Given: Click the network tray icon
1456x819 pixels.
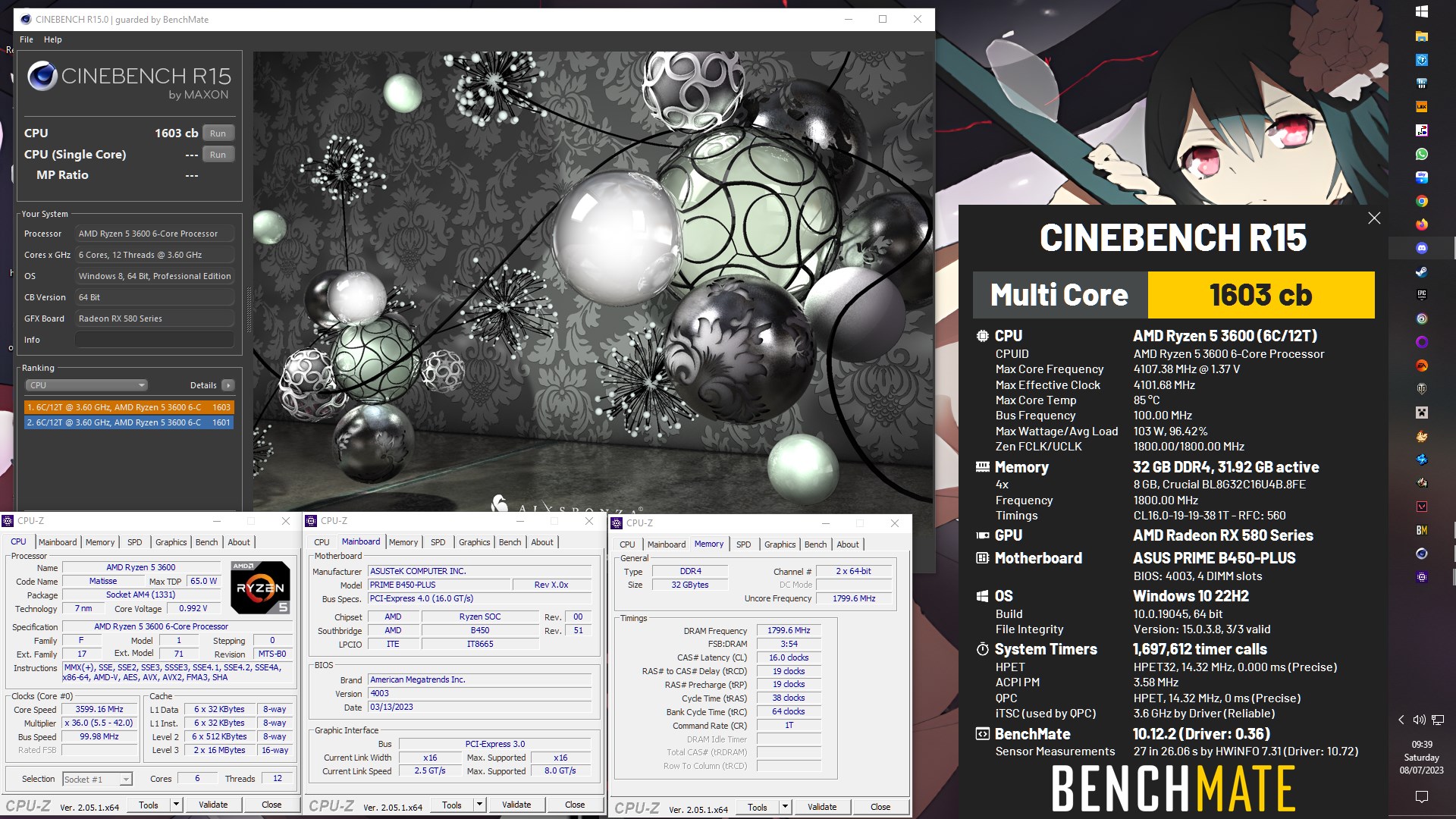Looking at the screenshot, I should click(1438, 720).
